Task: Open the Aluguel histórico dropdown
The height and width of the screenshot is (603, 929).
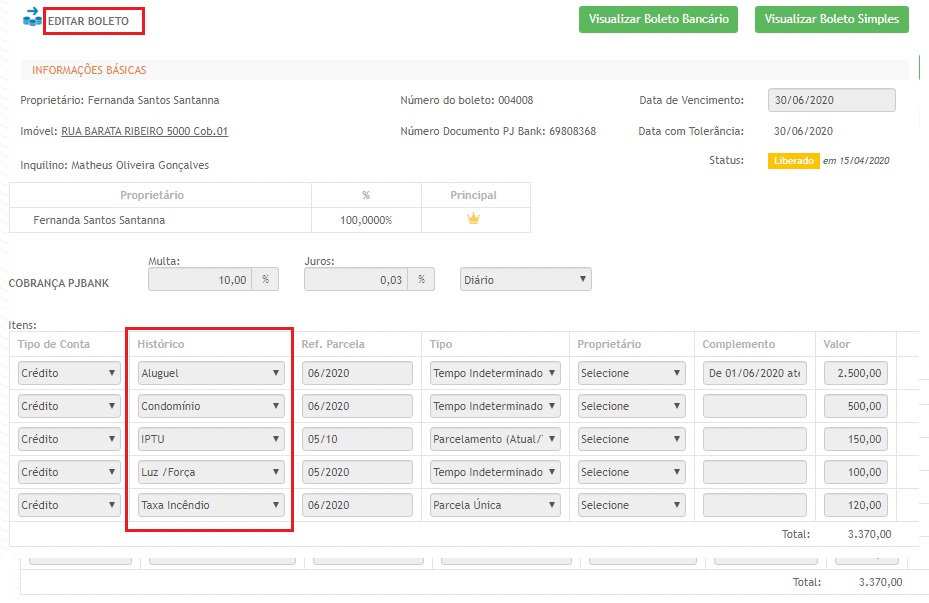Action: [211, 373]
